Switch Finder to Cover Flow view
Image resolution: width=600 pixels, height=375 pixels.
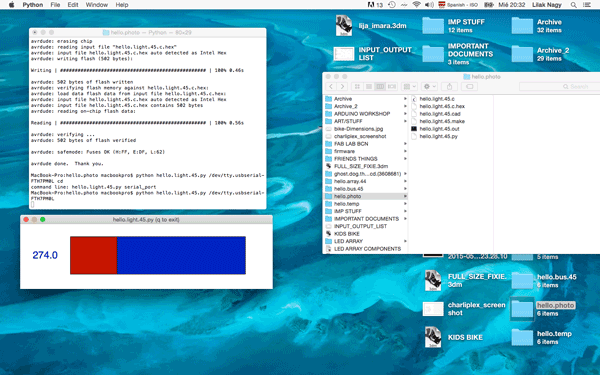(x=392, y=87)
